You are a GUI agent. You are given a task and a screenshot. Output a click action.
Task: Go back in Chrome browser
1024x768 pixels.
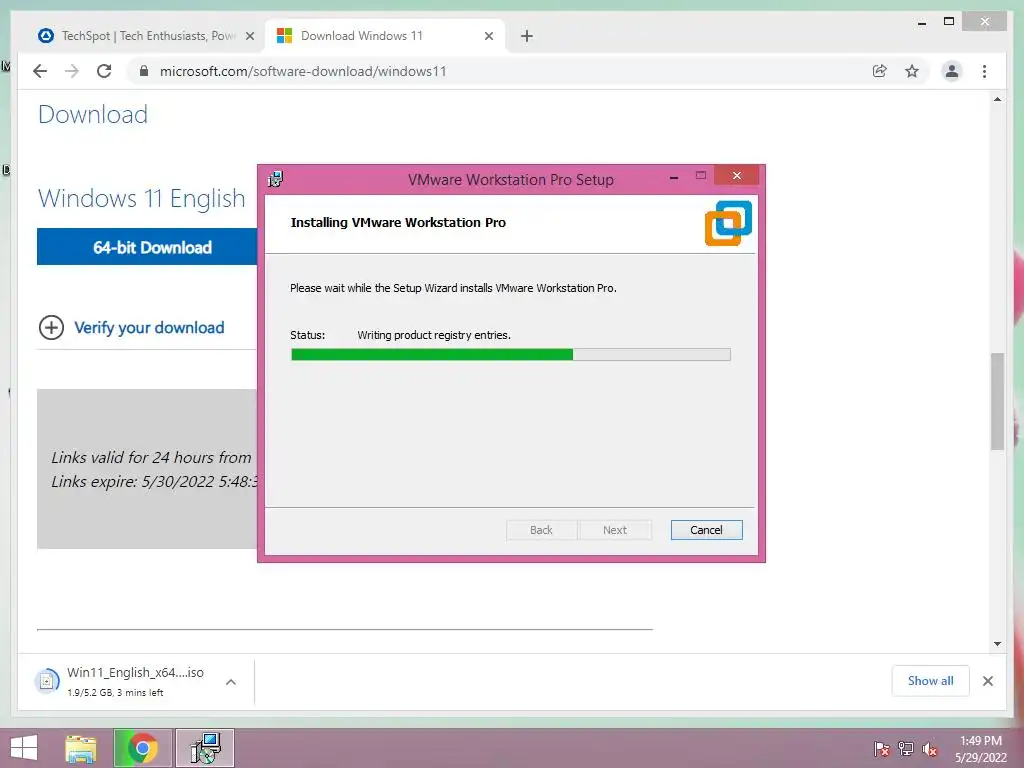[40, 71]
